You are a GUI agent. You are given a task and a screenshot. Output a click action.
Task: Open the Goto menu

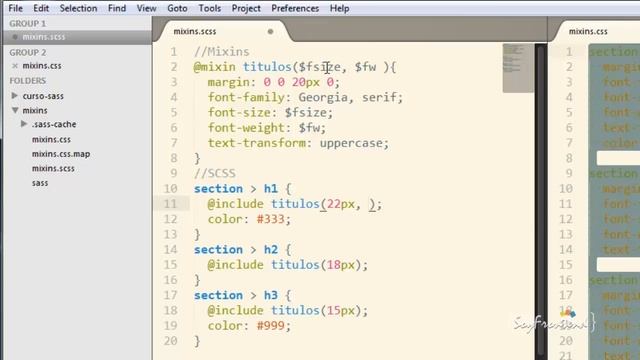[177, 8]
